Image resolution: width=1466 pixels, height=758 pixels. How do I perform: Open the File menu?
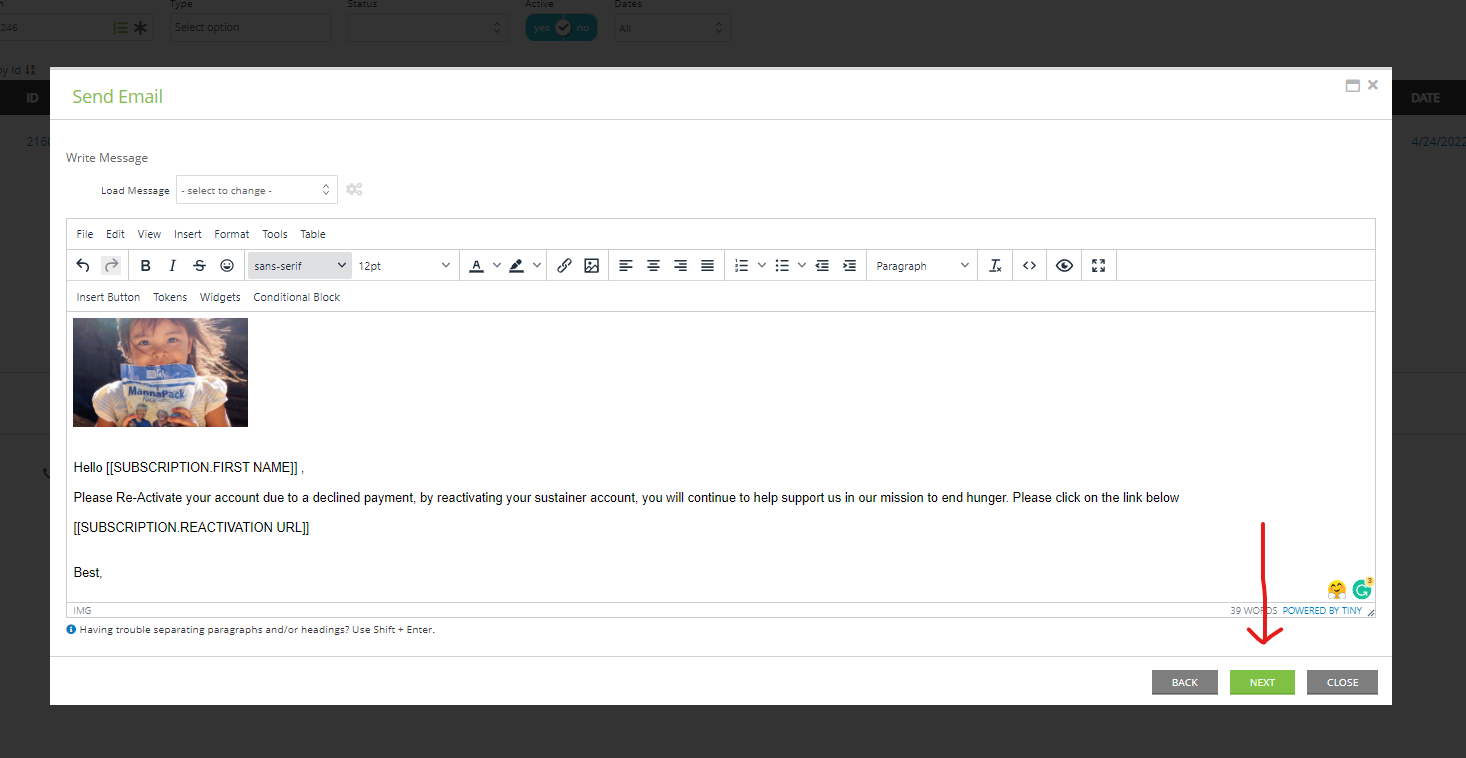tap(85, 234)
